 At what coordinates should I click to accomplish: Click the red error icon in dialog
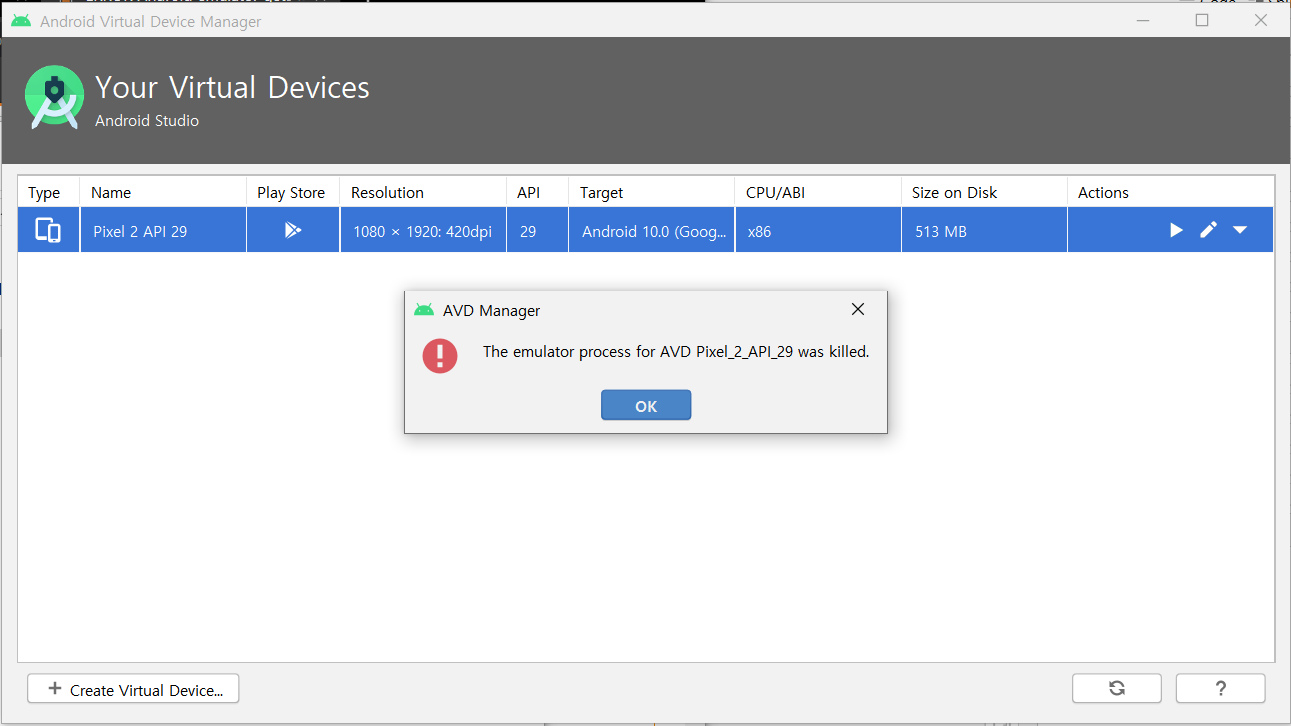pyautogui.click(x=440, y=355)
